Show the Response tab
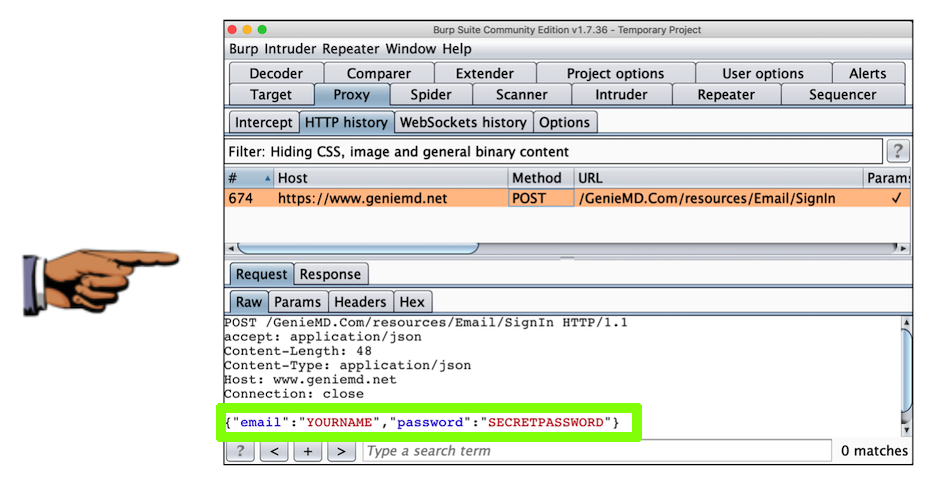 point(330,274)
